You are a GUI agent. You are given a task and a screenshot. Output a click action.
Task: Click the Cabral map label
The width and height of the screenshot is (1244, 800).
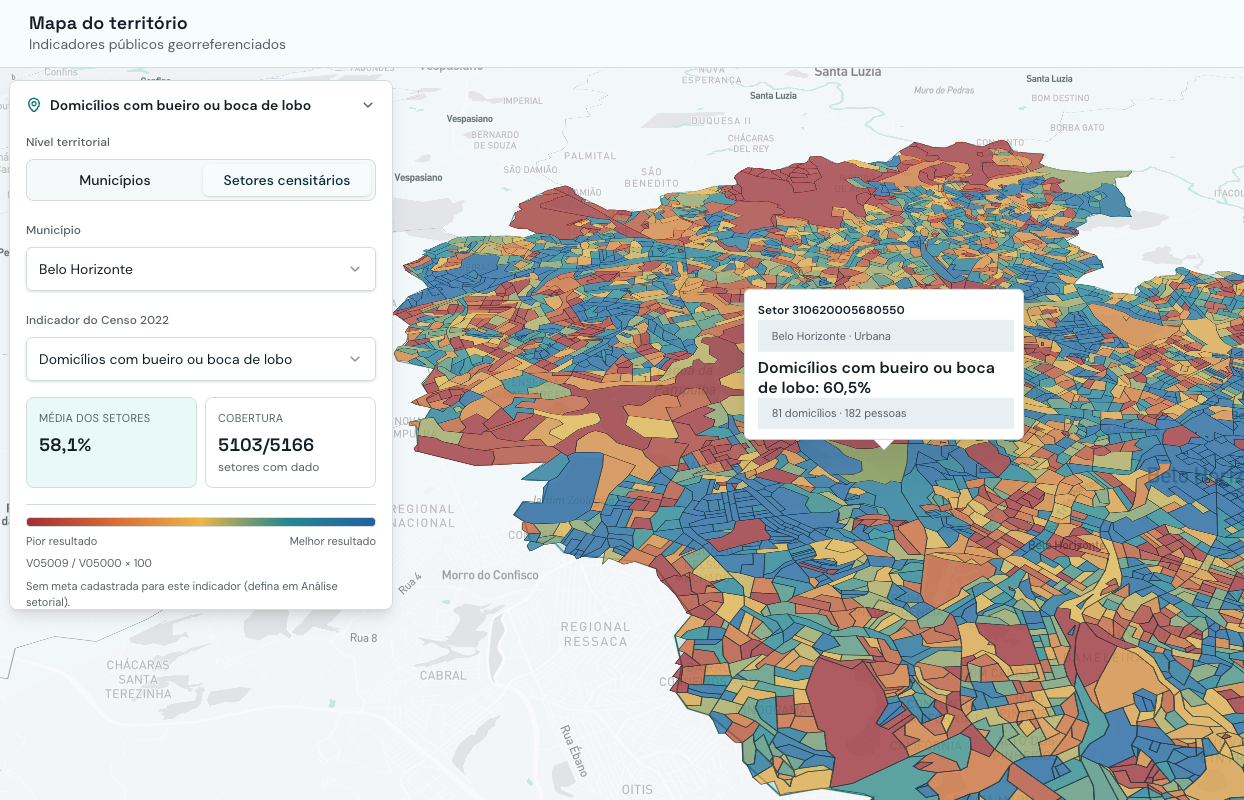click(x=443, y=676)
